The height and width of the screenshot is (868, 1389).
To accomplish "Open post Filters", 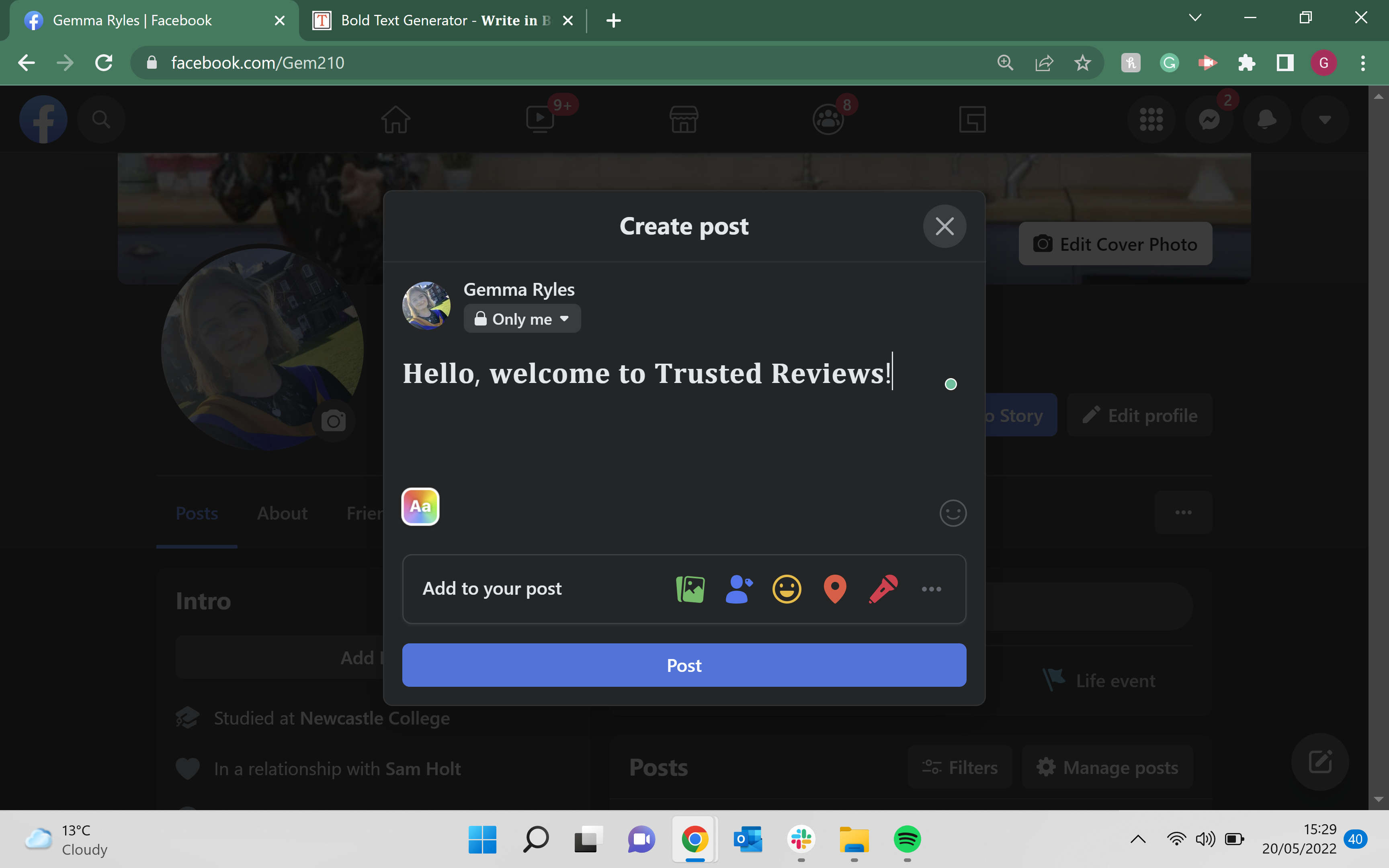I will [960, 767].
